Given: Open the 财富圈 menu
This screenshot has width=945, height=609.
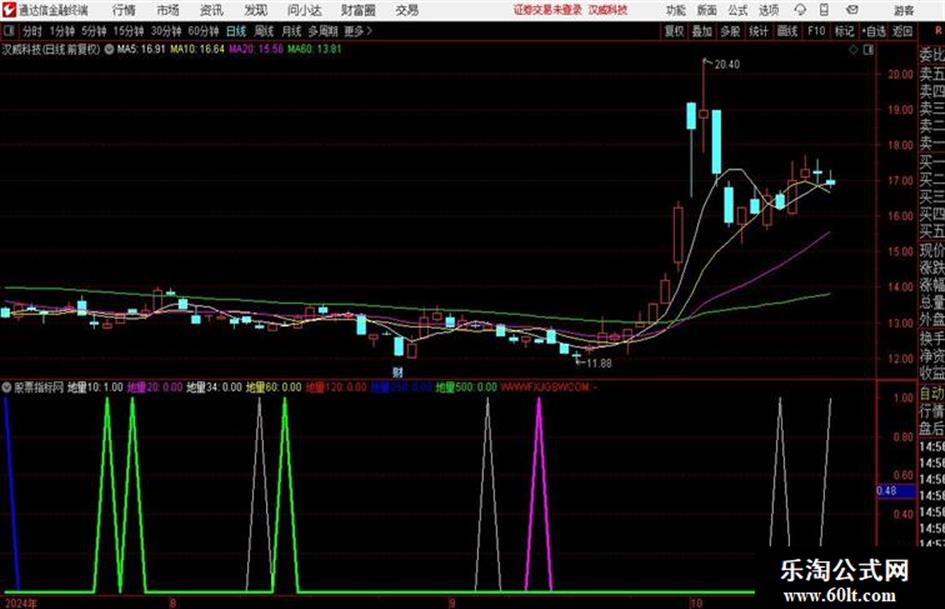Looking at the screenshot, I should pos(358,10).
